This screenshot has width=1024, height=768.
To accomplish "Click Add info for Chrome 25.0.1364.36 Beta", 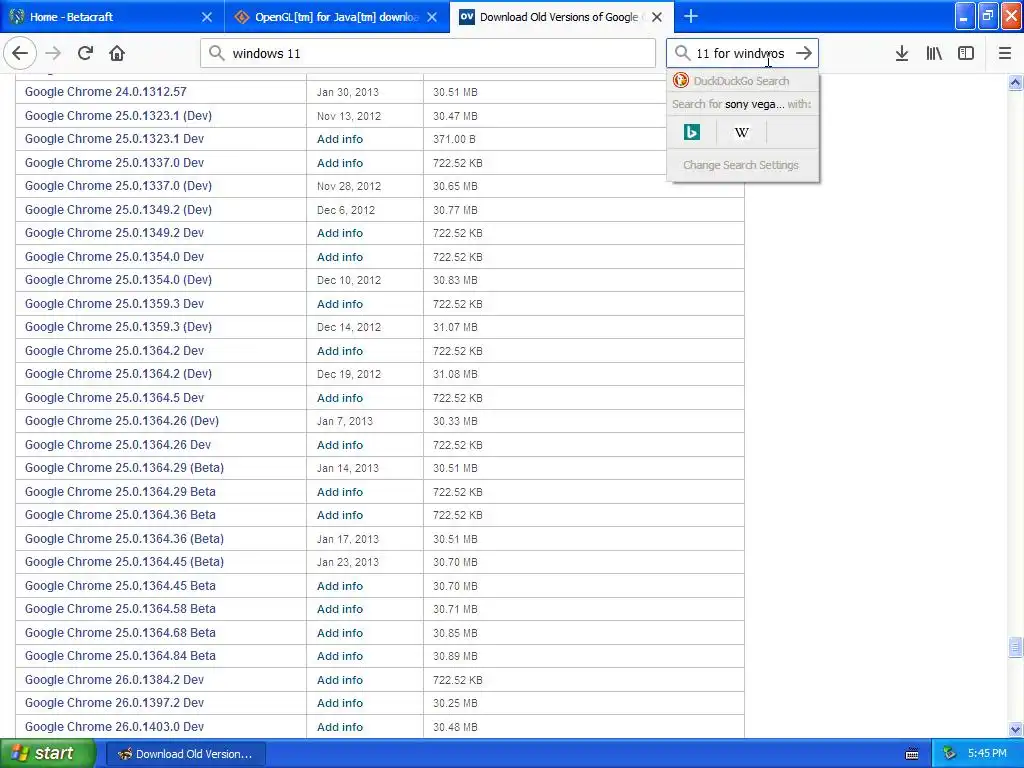I will (340, 515).
